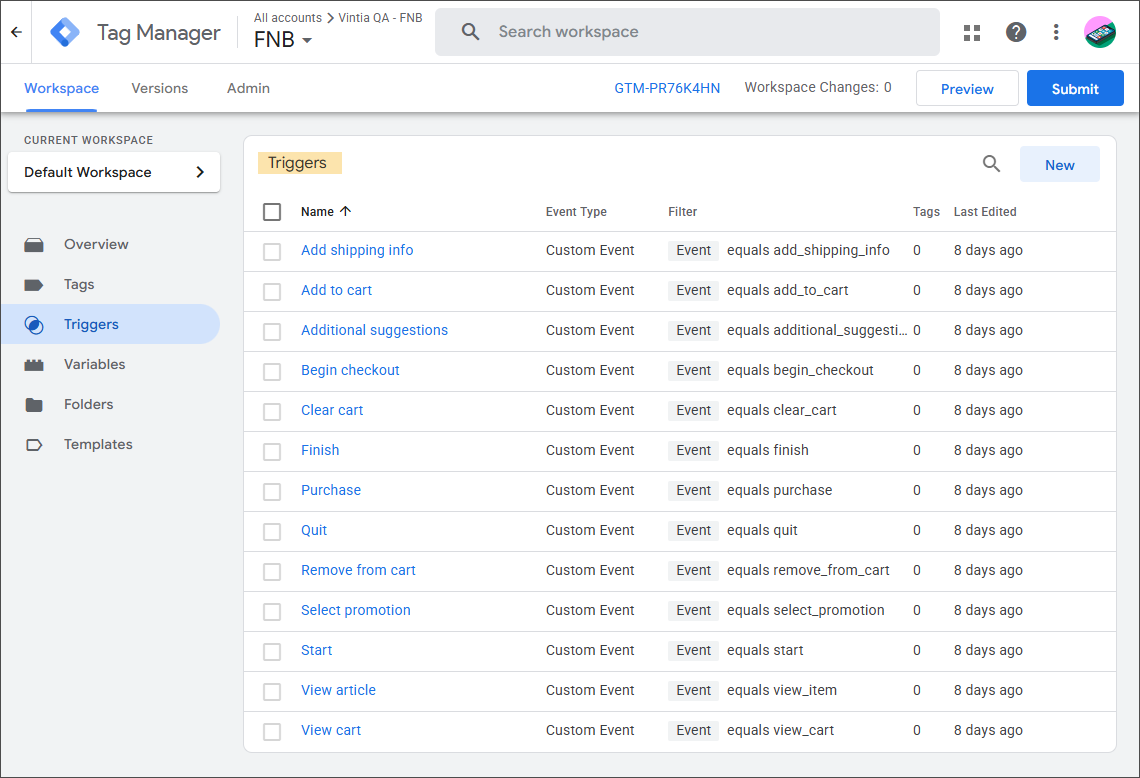Open the triggers search magnifier
Screen dimensions: 1140x778
[990, 163]
